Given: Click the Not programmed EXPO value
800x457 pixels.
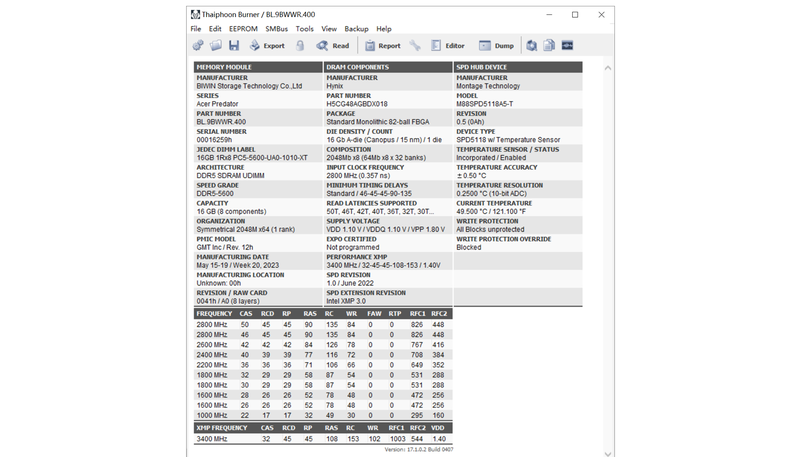Looking at the screenshot, I should click(353, 247).
